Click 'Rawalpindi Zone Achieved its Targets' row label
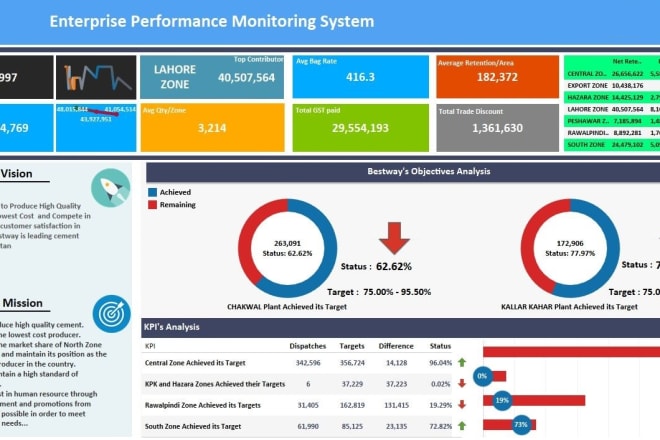 (203, 405)
